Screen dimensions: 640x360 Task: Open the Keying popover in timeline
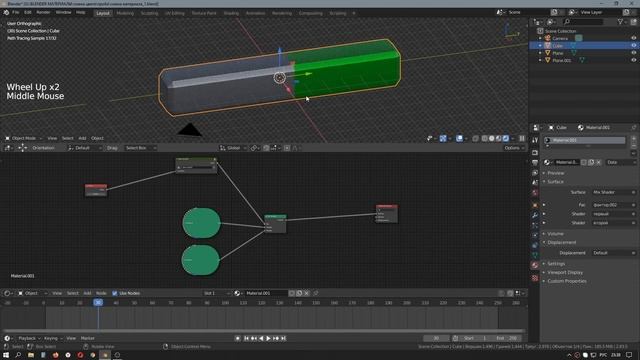coord(52,338)
